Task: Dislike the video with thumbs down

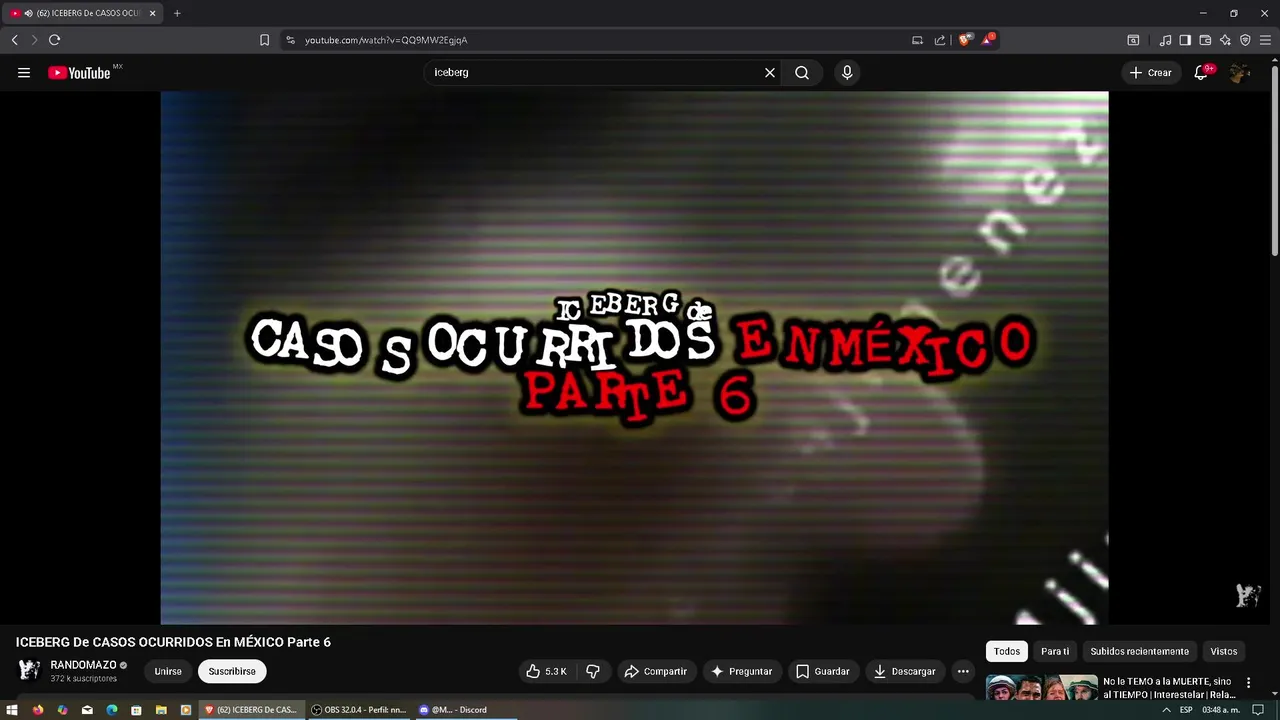Action: pos(593,672)
